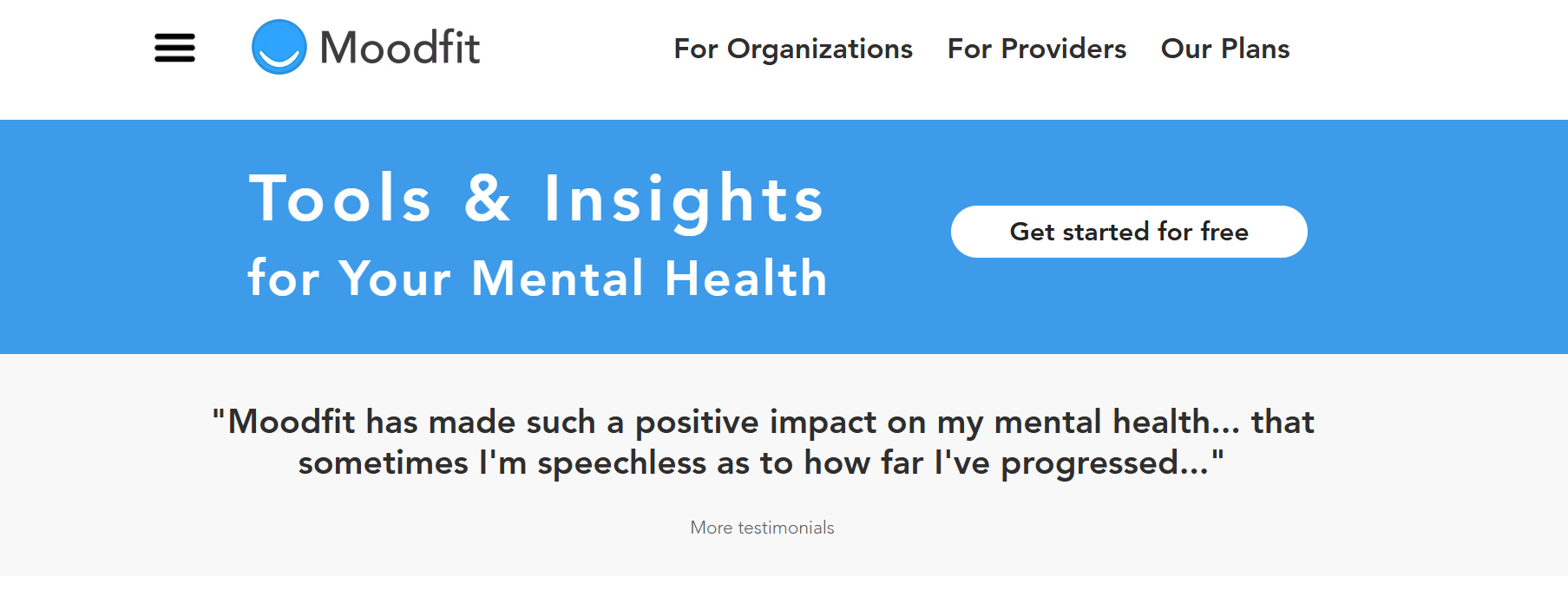The height and width of the screenshot is (610, 1568).
Task: Click the Get started for free button
Action: 1129,232
